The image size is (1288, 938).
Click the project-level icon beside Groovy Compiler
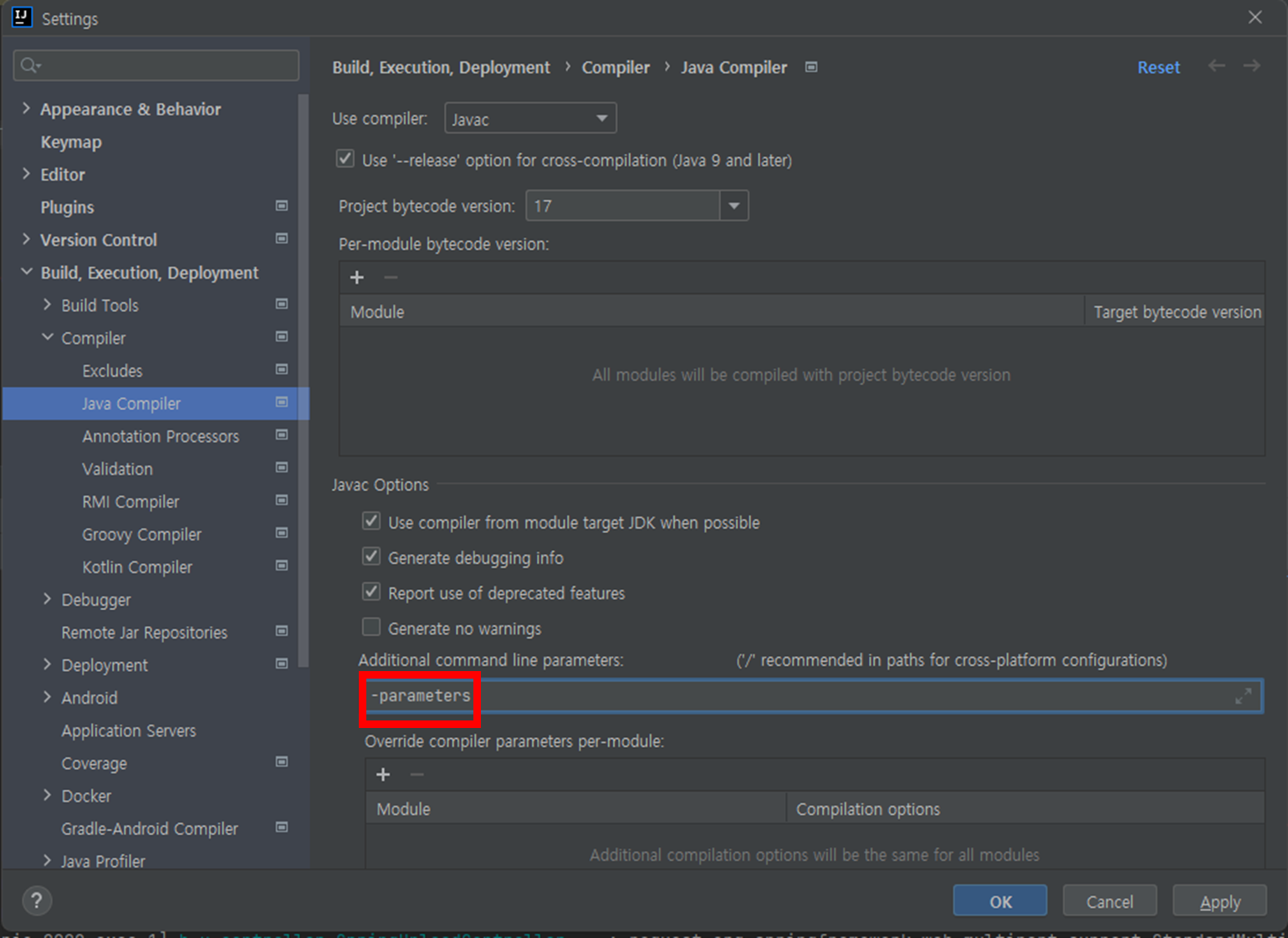282,532
